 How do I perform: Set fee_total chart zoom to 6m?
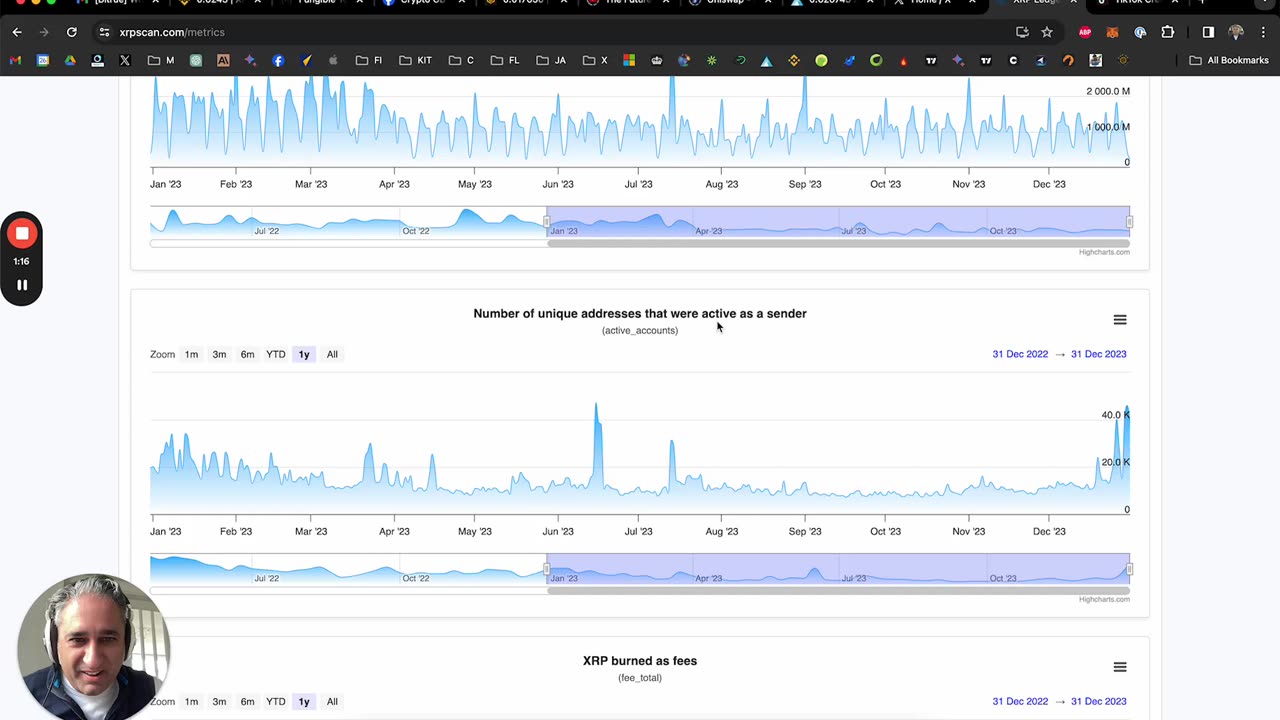click(247, 701)
